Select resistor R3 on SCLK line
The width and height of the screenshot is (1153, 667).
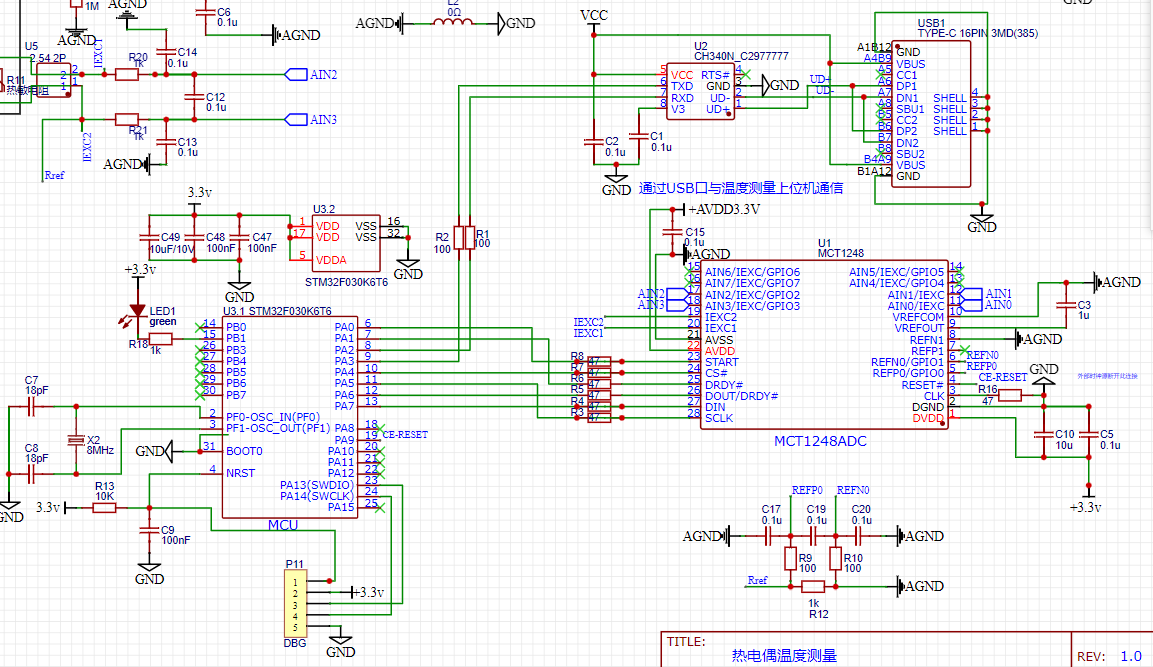pos(599,418)
